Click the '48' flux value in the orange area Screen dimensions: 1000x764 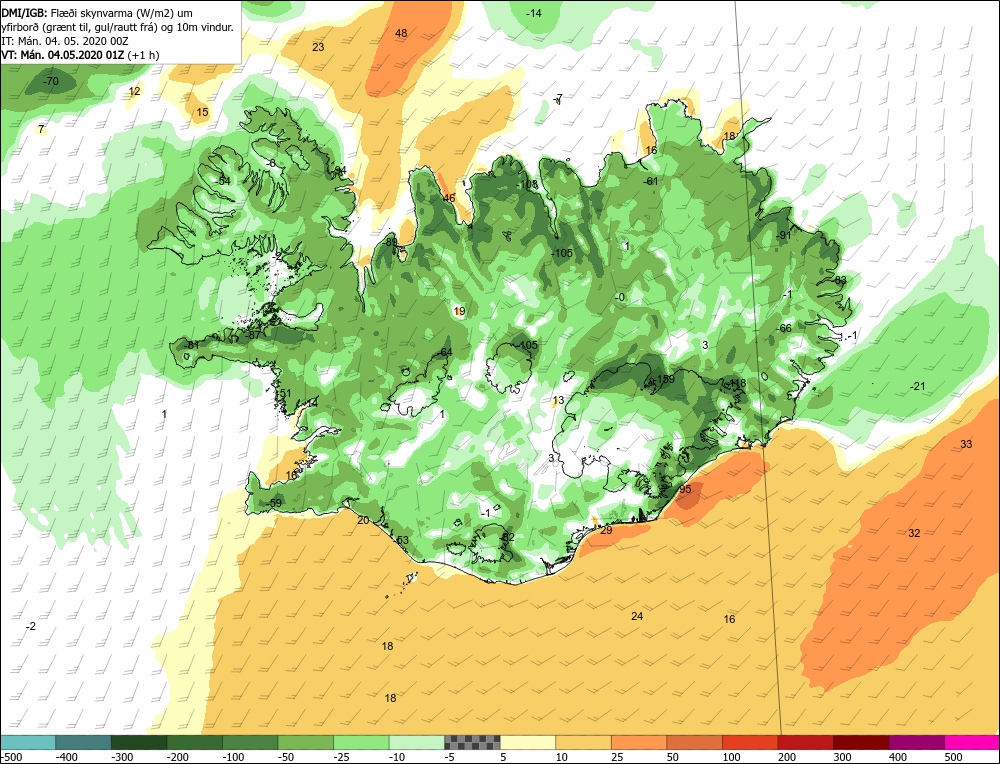tap(401, 33)
